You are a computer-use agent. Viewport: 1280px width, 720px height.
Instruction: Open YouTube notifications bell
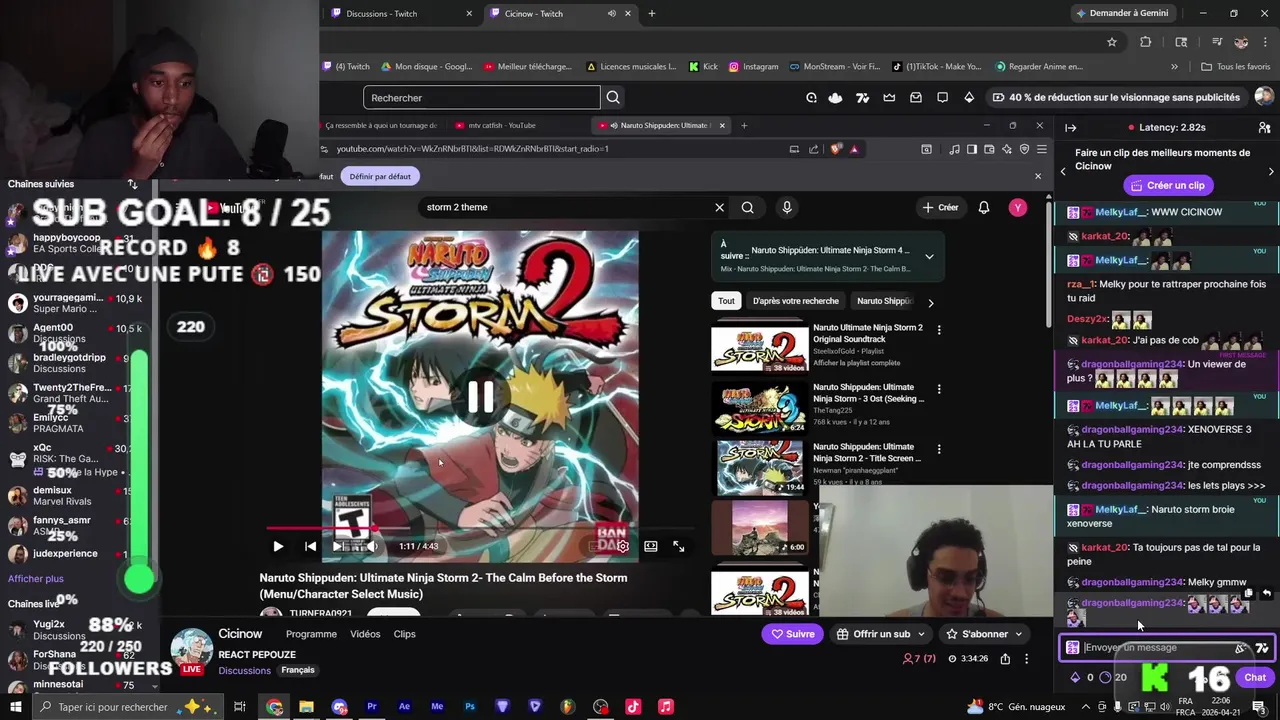coord(984,207)
